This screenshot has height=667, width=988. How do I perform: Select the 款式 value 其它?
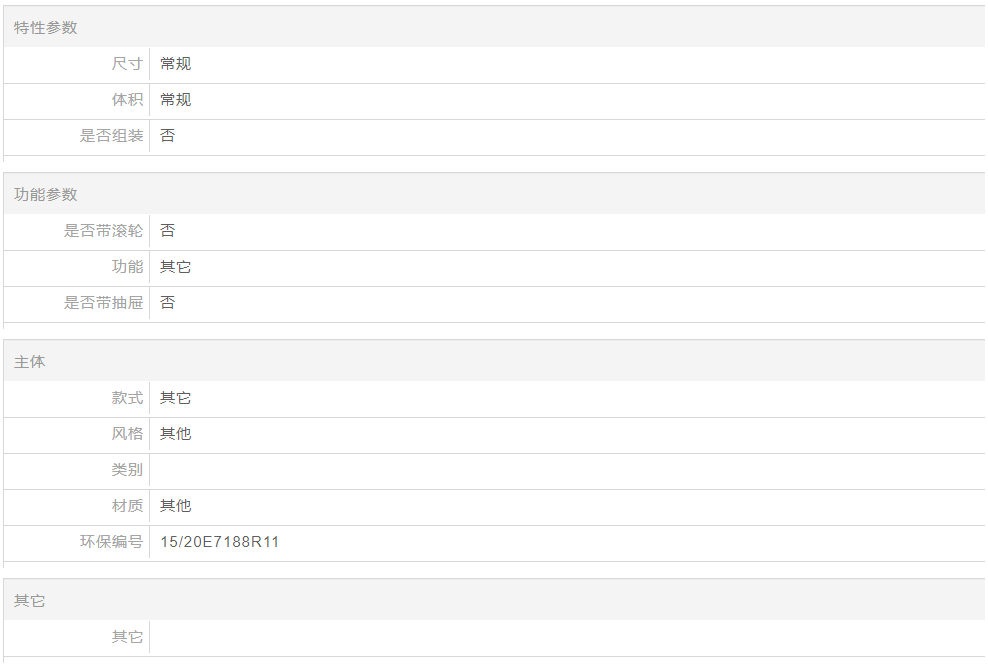click(x=176, y=397)
